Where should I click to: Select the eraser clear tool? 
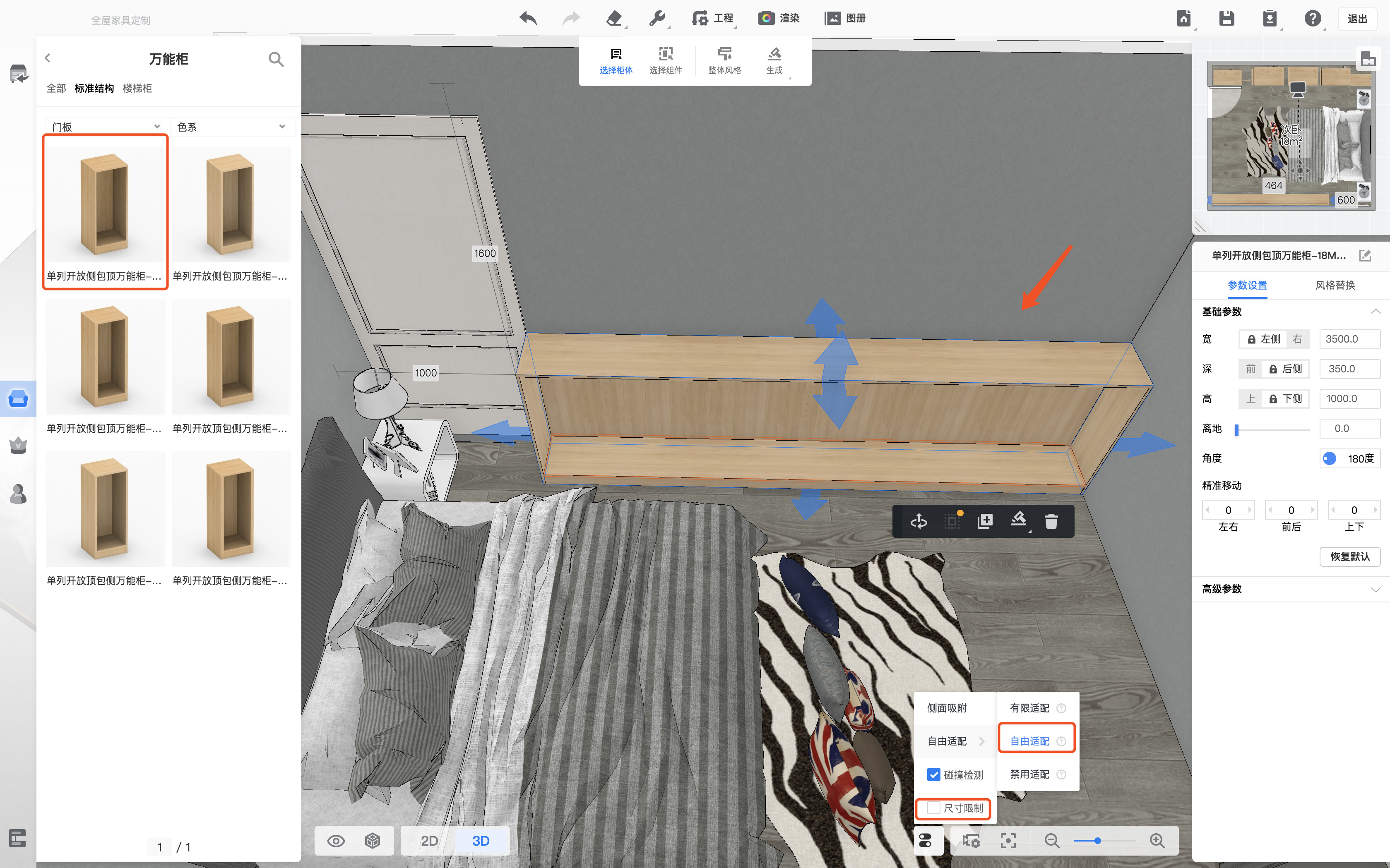pyautogui.click(x=613, y=18)
